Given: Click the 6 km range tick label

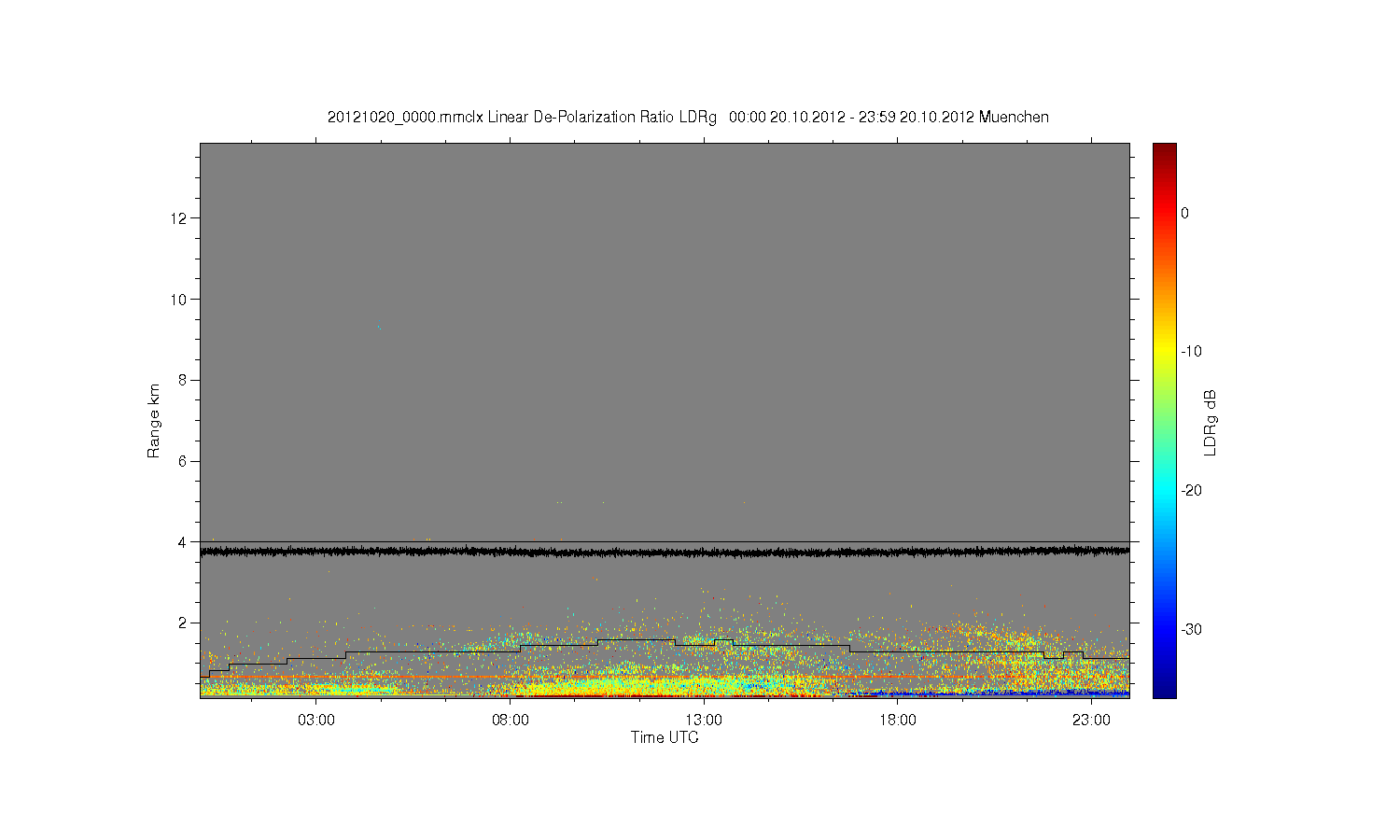Looking at the screenshot, I should pos(184,461).
